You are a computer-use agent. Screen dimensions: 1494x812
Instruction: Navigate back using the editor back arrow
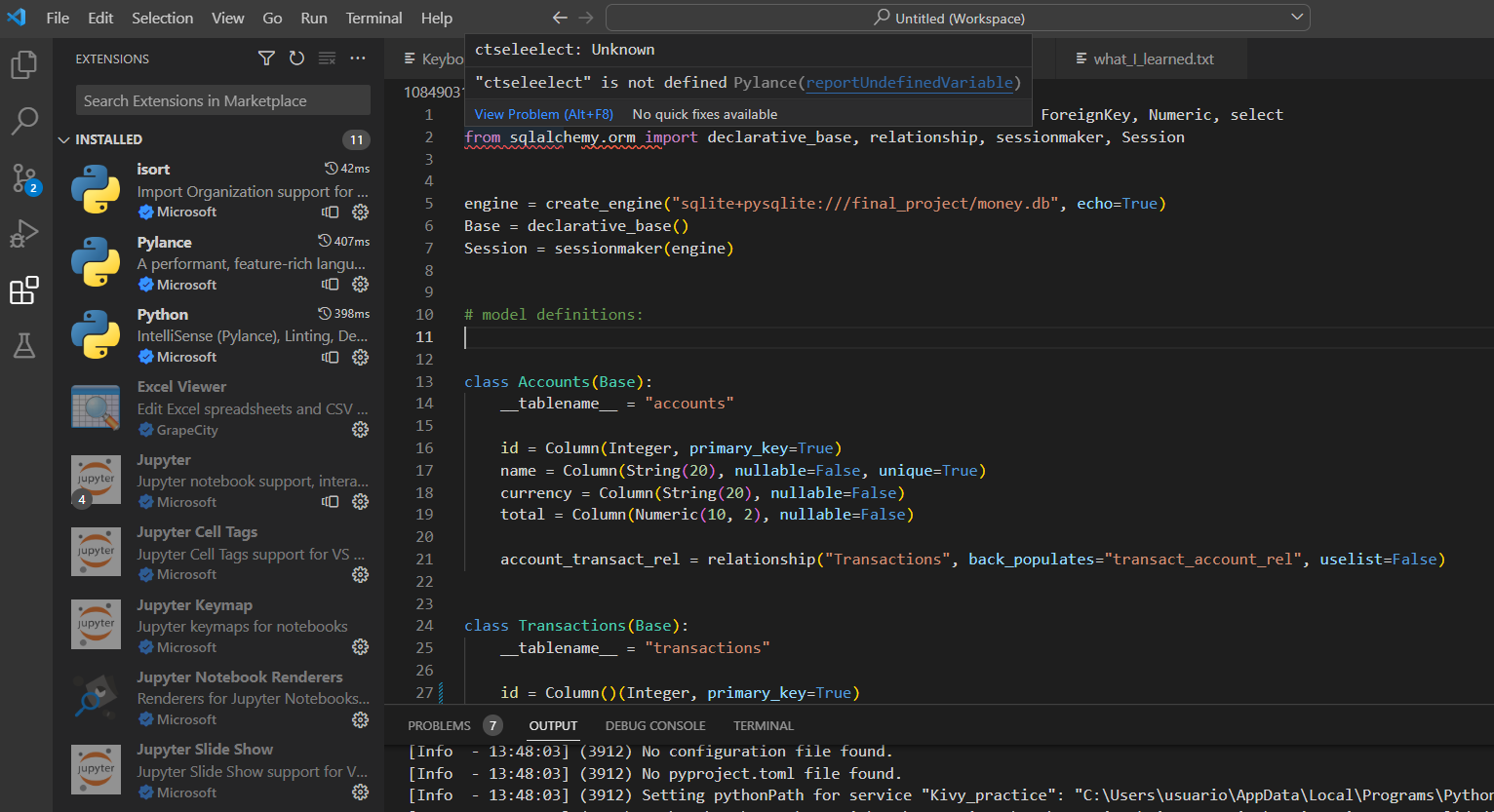559,17
